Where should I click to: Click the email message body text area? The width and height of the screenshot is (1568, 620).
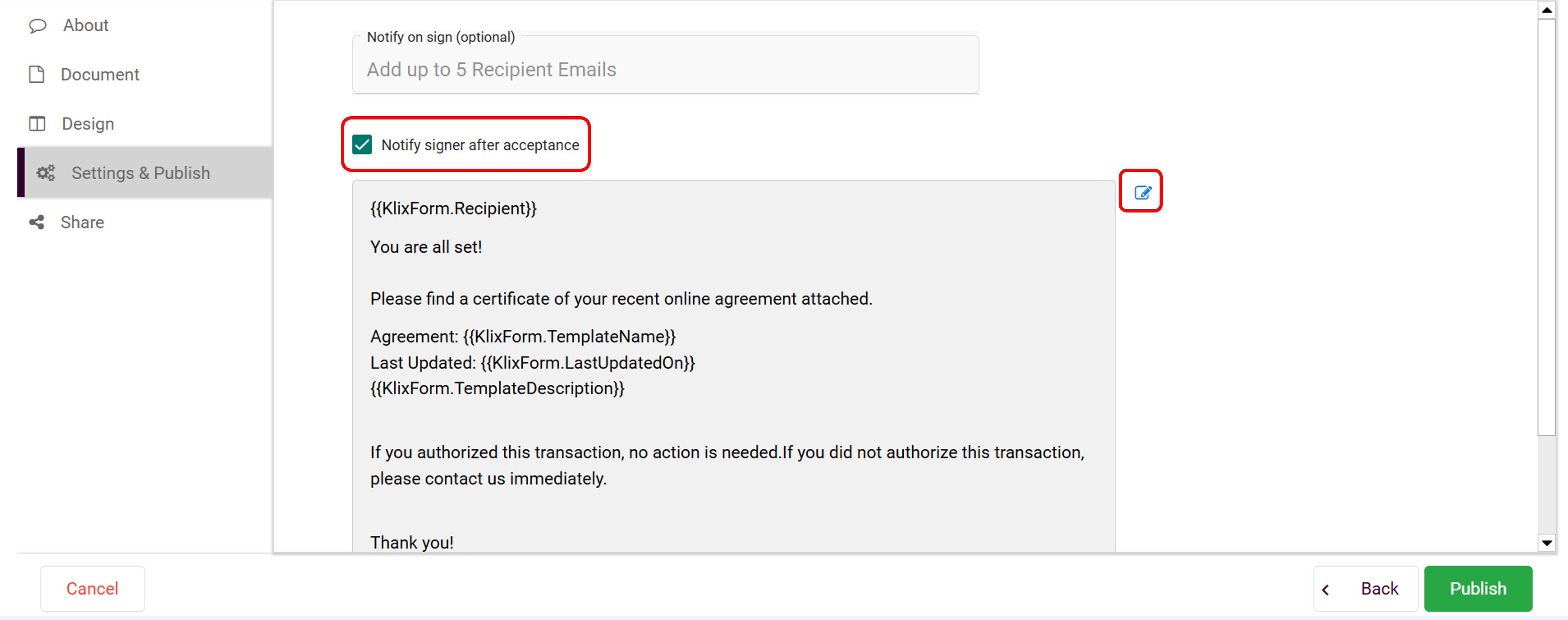click(733, 365)
